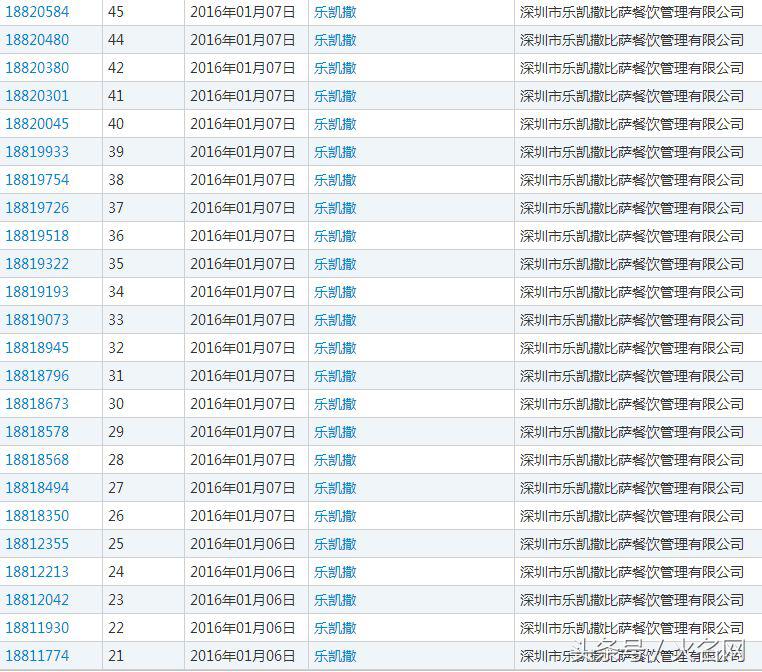762x672 pixels.
Task: Click 乐凯撒 trademark link in class 22 row
Action: click(x=335, y=628)
